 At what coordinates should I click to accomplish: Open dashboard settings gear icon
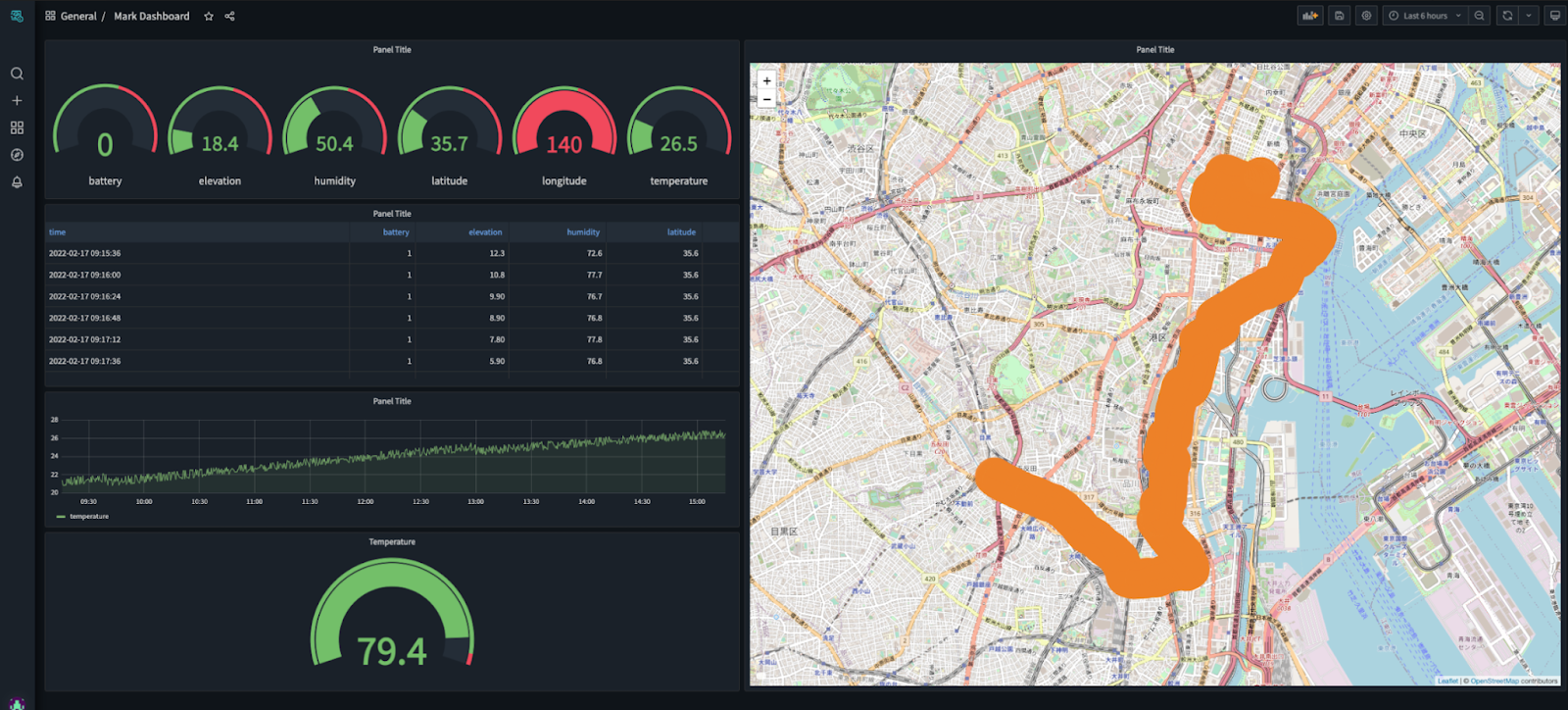click(1366, 16)
